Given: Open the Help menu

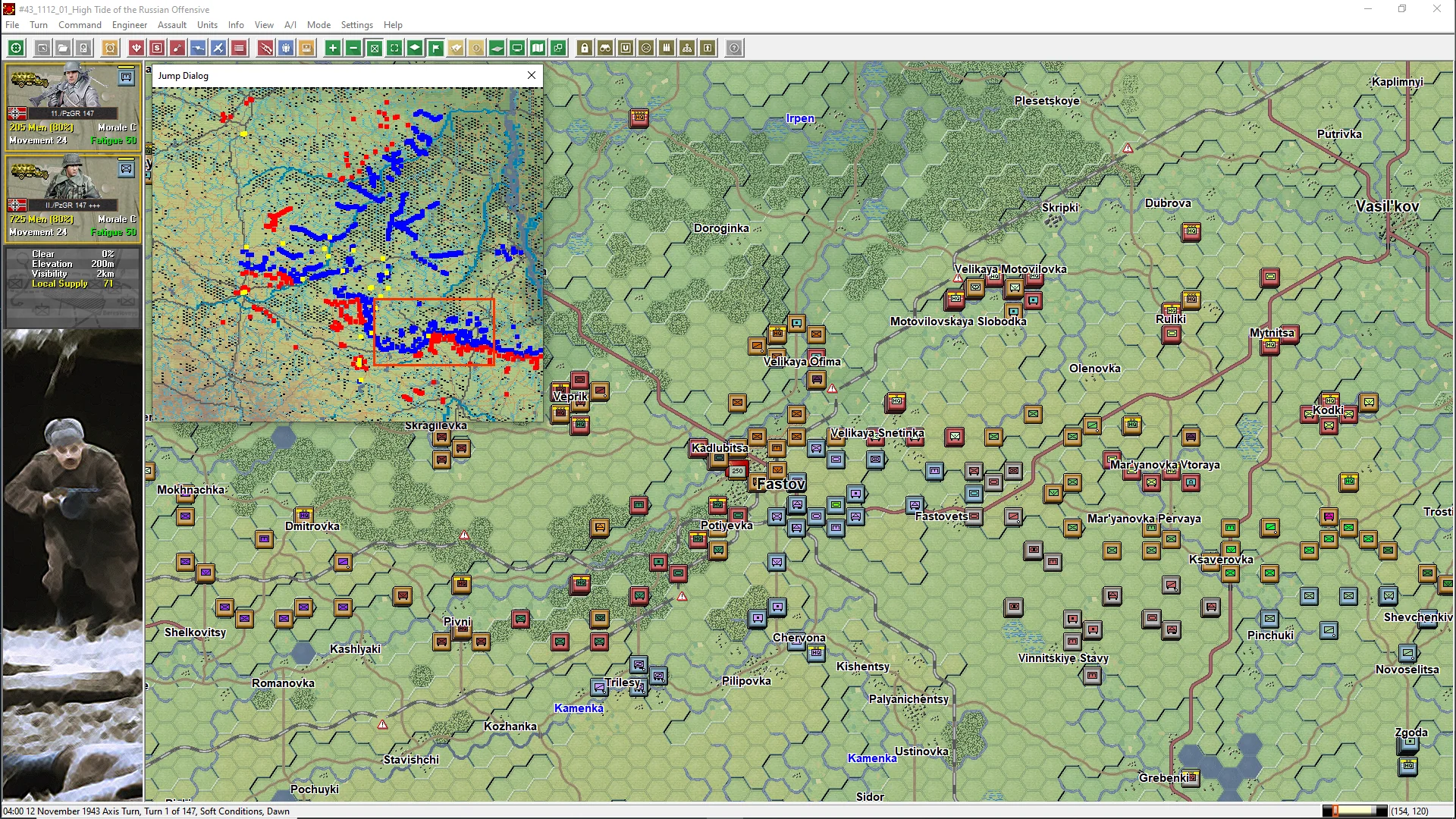Looking at the screenshot, I should click(393, 25).
